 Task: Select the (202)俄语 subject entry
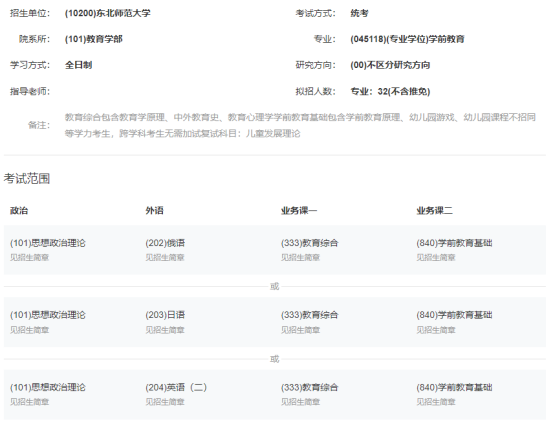pos(165,243)
